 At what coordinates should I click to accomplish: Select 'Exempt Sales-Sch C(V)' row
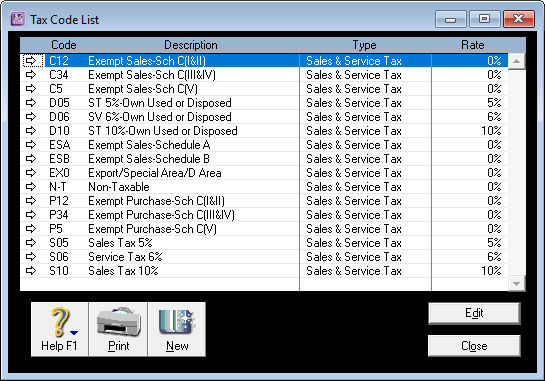(x=264, y=89)
